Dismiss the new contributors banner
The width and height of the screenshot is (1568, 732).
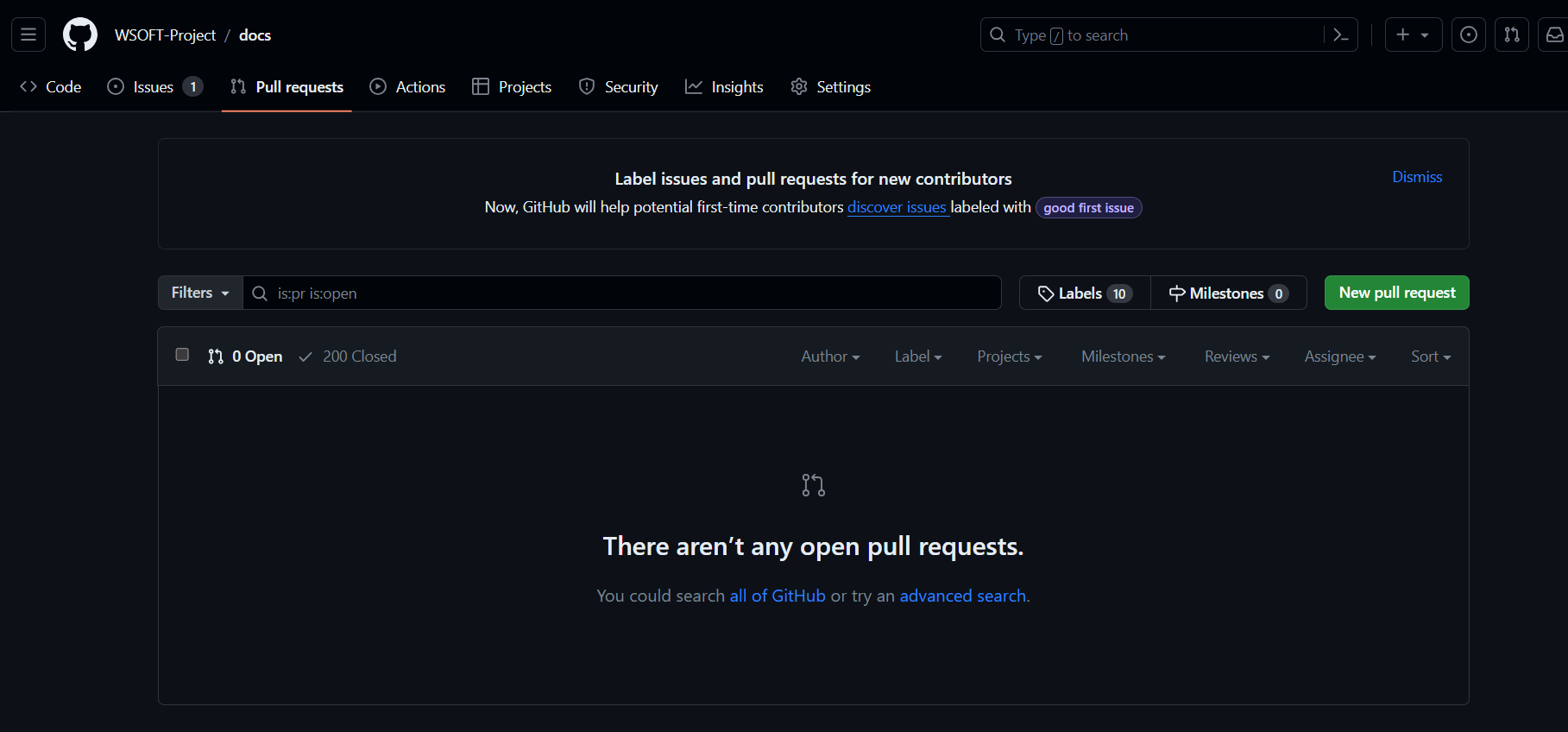[1416, 177]
